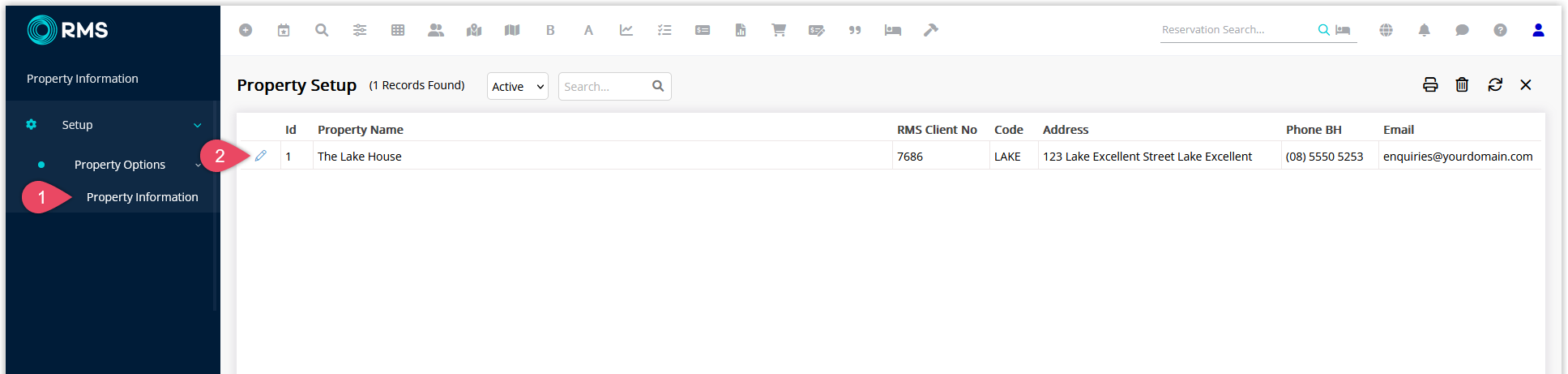Collapse the Property Options chevron

198,165
